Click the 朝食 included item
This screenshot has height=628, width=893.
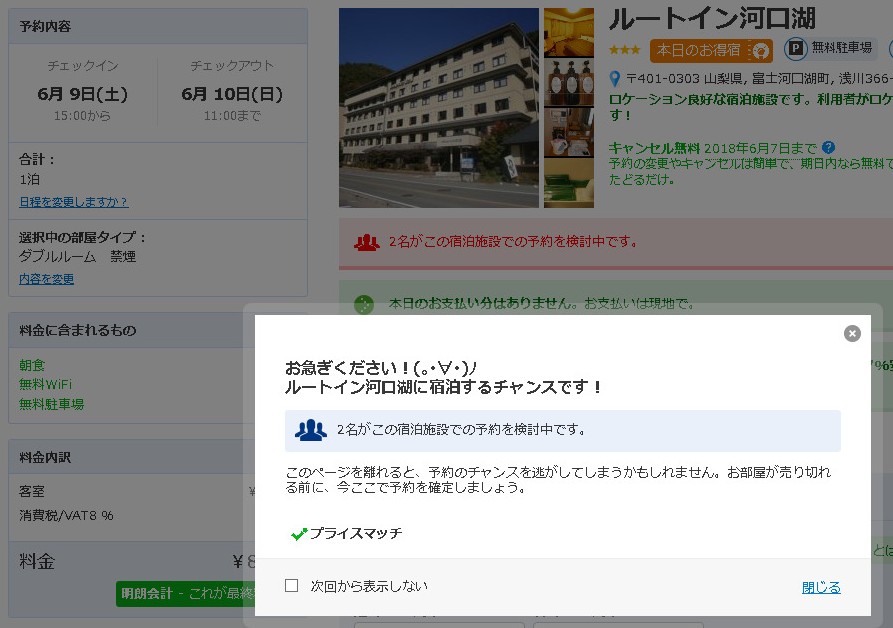point(32,365)
